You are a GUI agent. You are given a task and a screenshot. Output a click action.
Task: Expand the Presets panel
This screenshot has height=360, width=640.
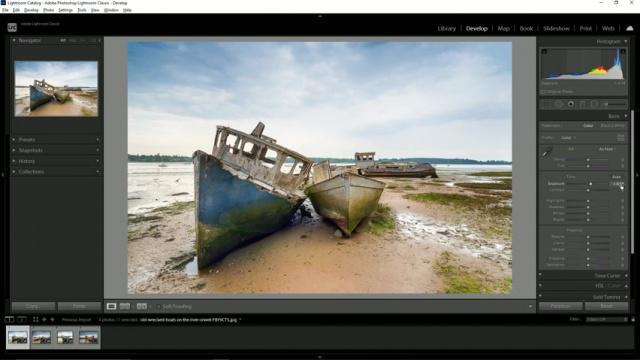coord(14,140)
